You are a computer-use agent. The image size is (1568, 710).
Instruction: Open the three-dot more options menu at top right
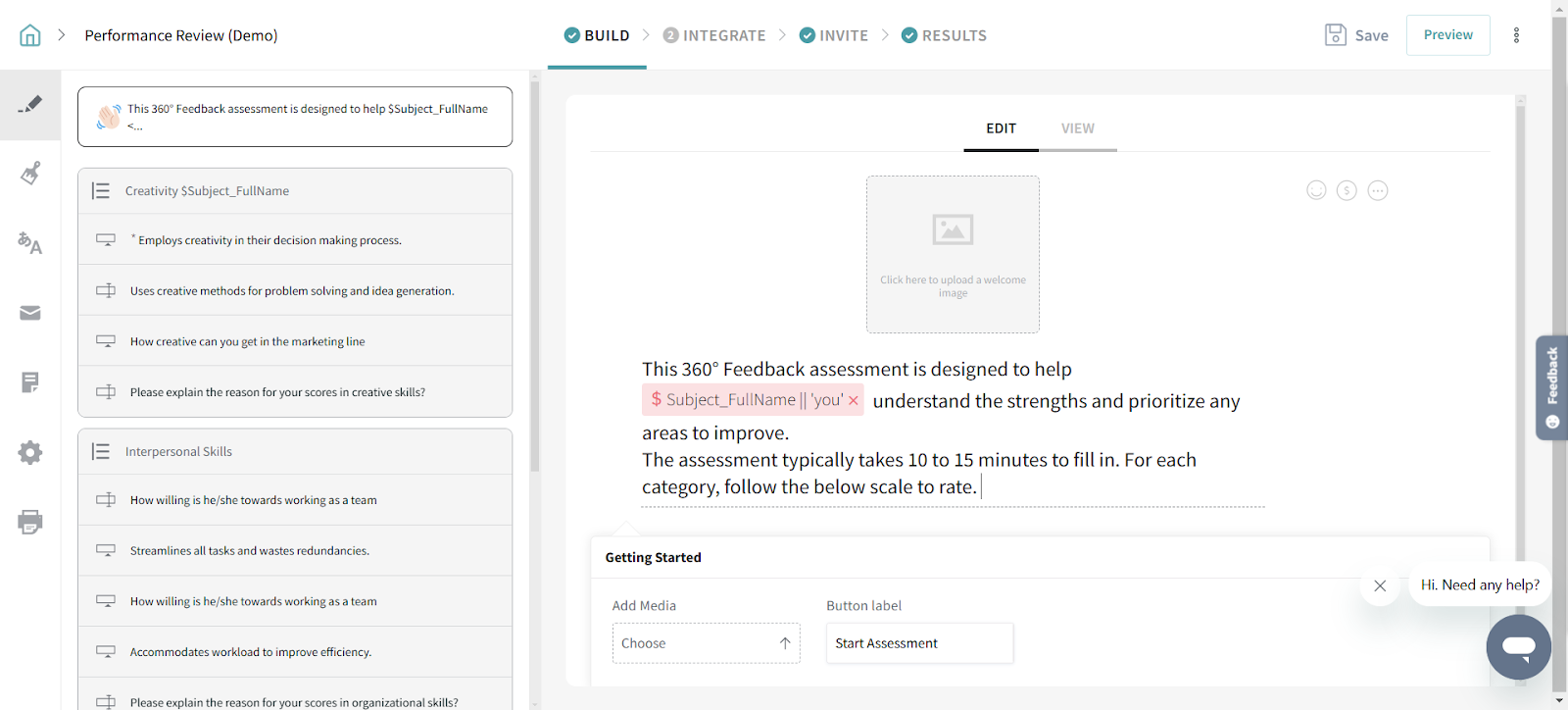pyautogui.click(x=1516, y=35)
